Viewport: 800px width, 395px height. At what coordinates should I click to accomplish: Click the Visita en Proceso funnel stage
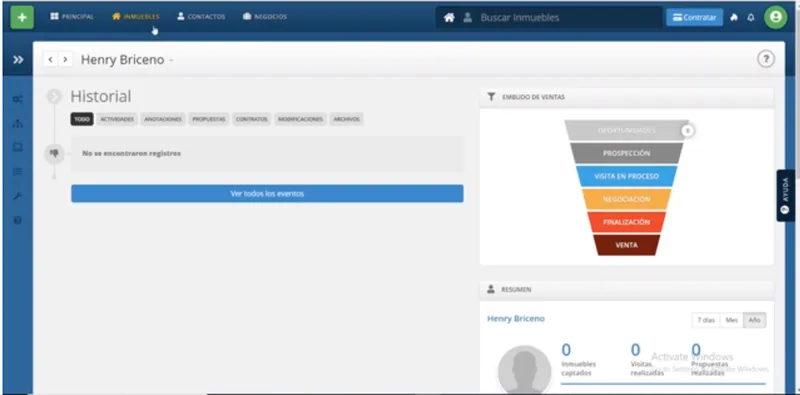click(x=627, y=176)
